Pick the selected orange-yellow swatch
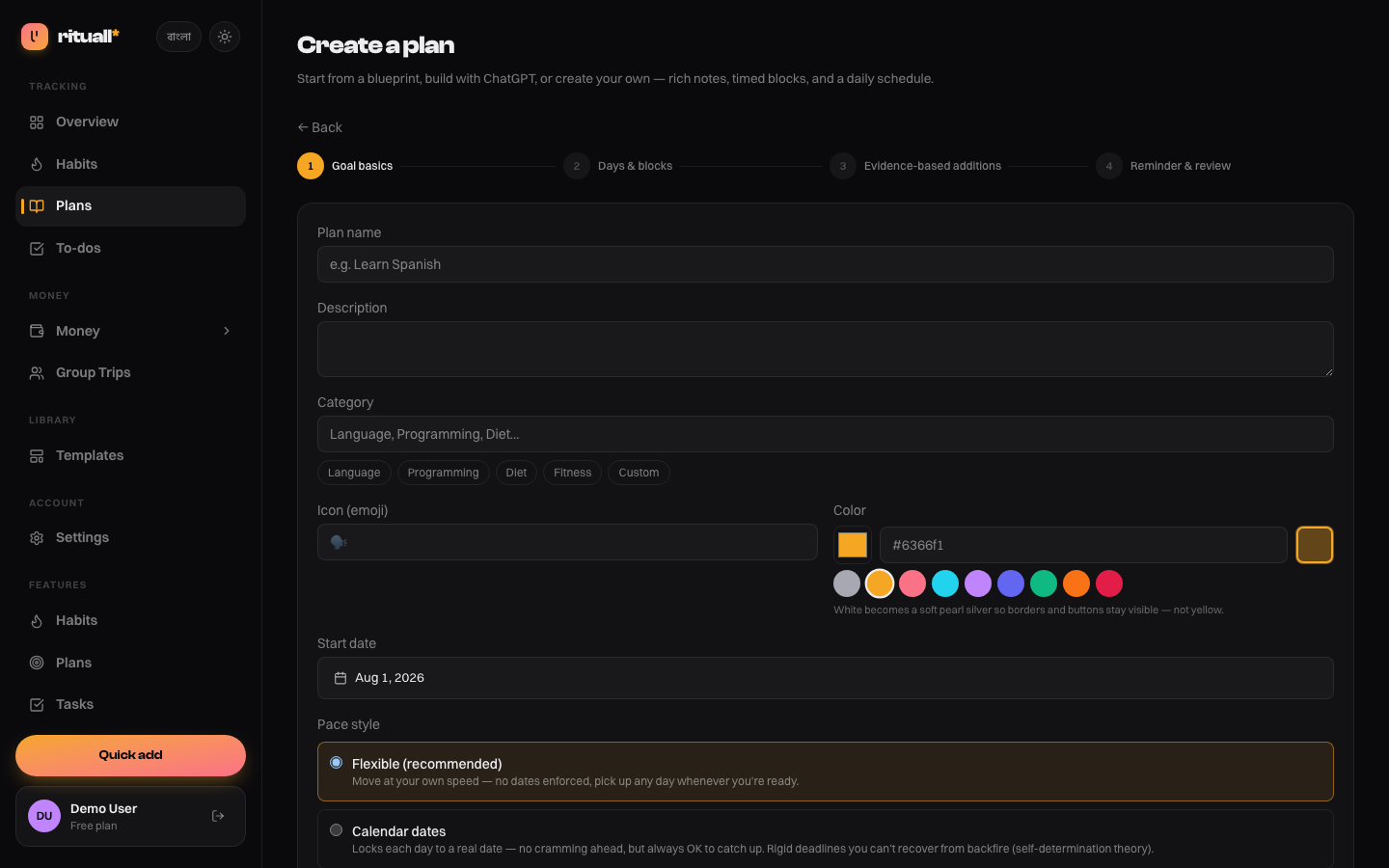 (880, 583)
